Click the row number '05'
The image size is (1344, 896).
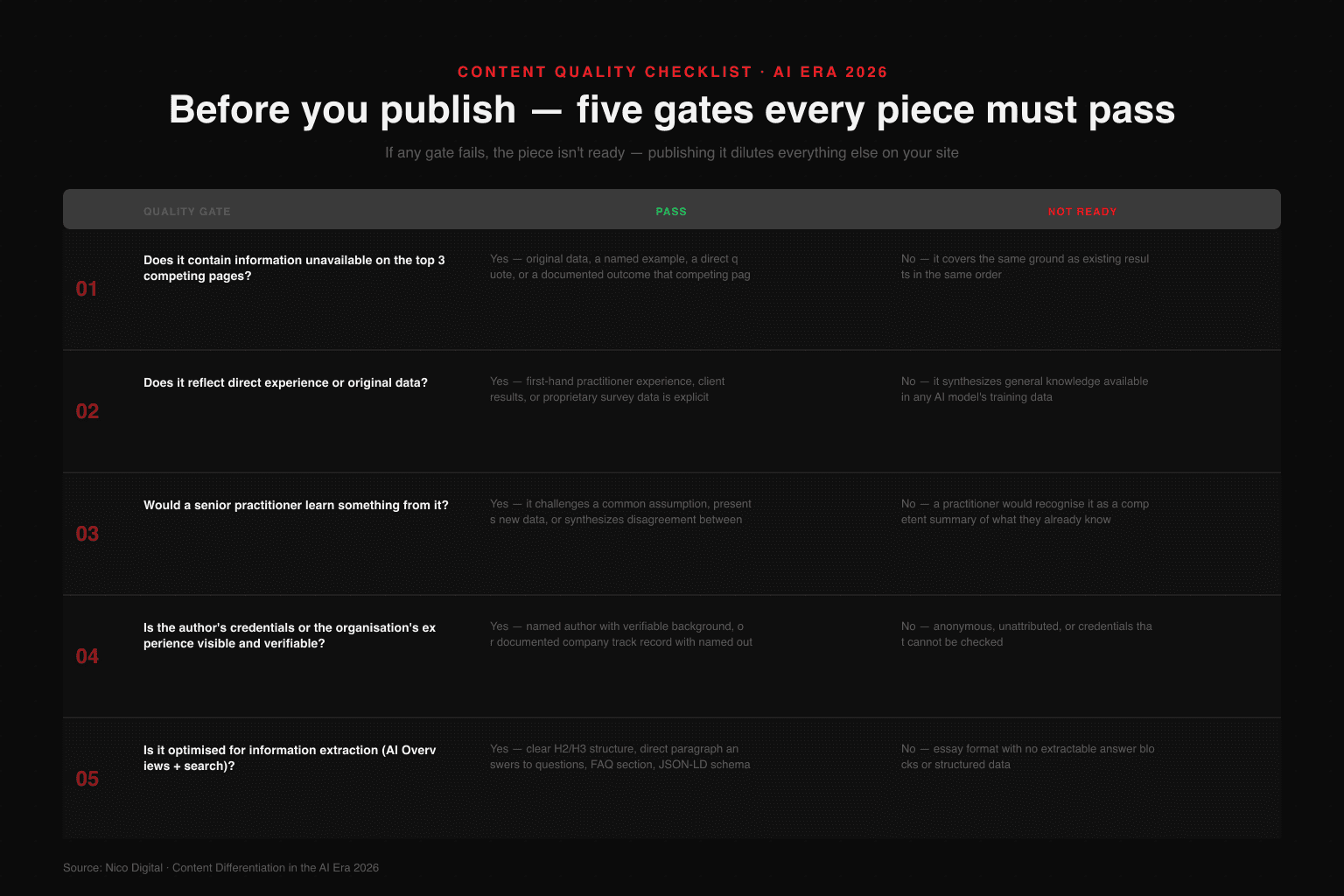[87, 779]
